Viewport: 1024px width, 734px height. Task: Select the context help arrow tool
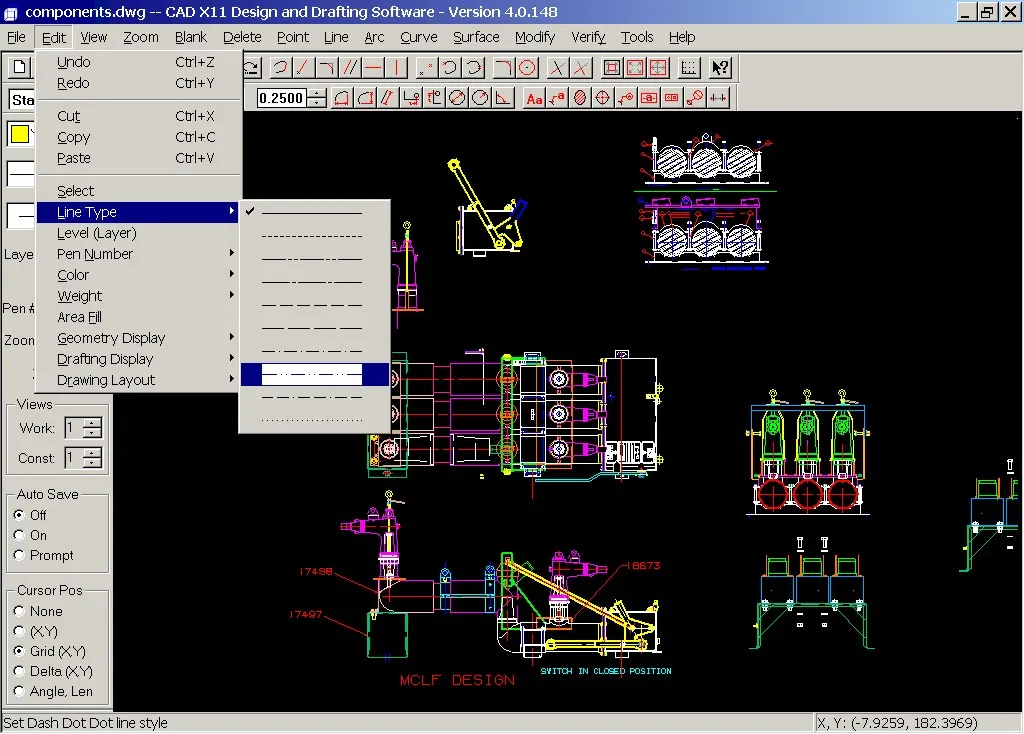[718, 68]
